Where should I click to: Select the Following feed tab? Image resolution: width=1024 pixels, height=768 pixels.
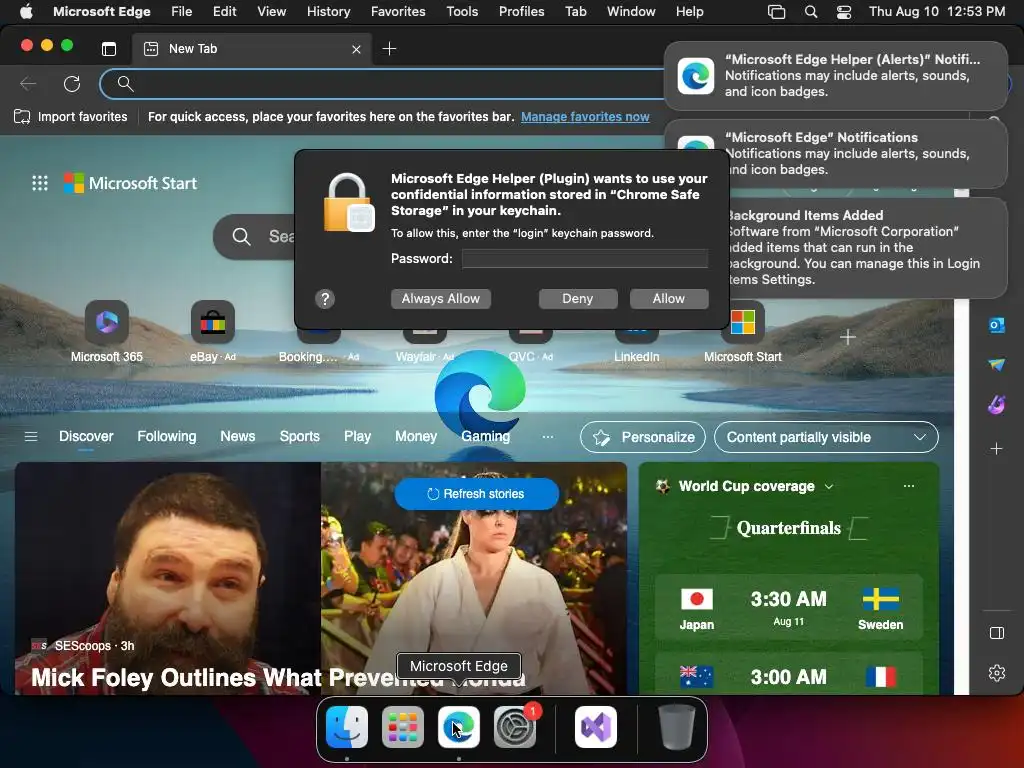tap(167, 436)
